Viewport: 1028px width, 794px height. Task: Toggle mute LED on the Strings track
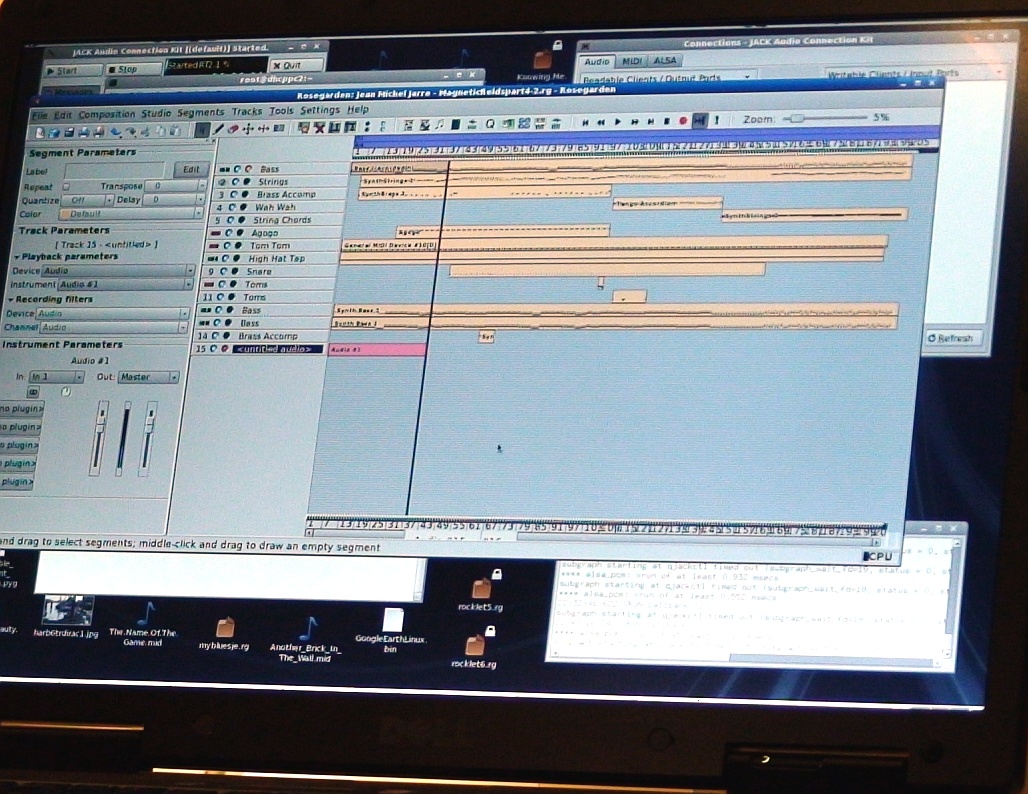click(x=235, y=182)
